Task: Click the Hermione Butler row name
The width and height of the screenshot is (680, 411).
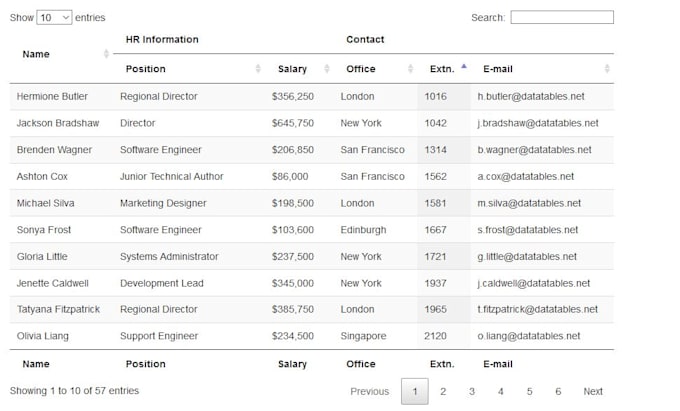Action: 52,96
